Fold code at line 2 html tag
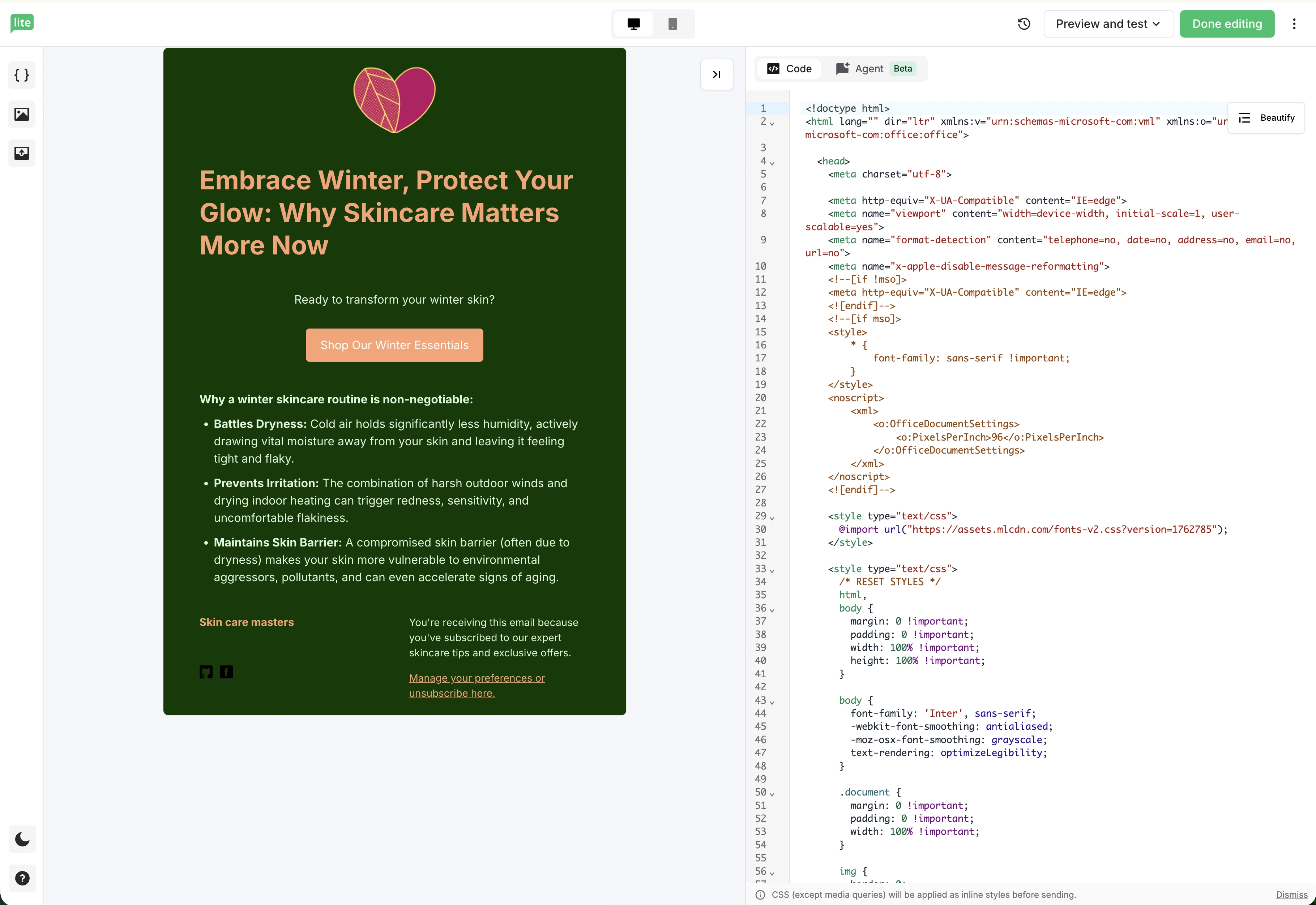Image resolution: width=1316 pixels, height=905 pixels. (772, 123)
